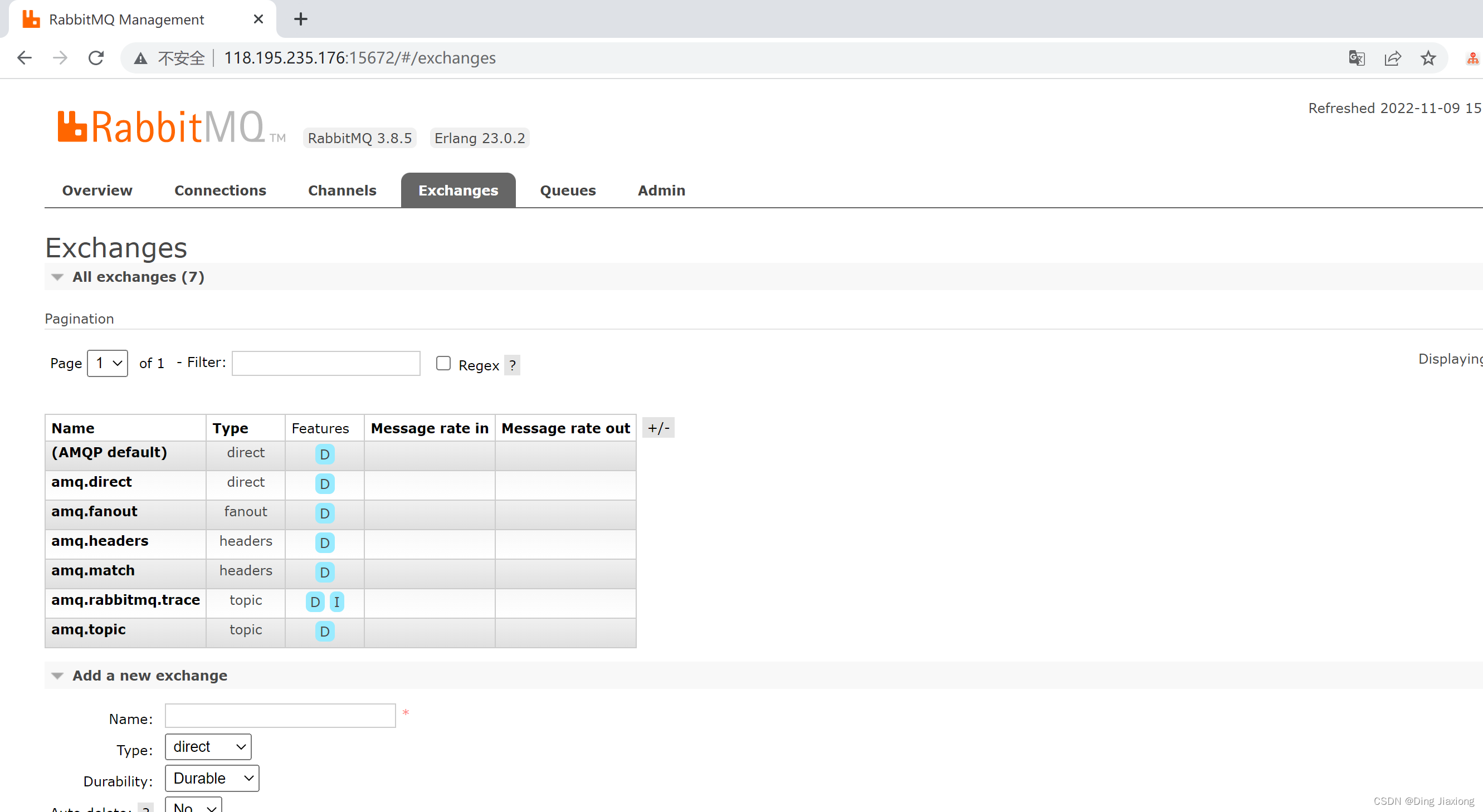The height and width of the screenshot is (812, 1483).
Task: Sort by Message rate out header
Action: click(566, 428)
